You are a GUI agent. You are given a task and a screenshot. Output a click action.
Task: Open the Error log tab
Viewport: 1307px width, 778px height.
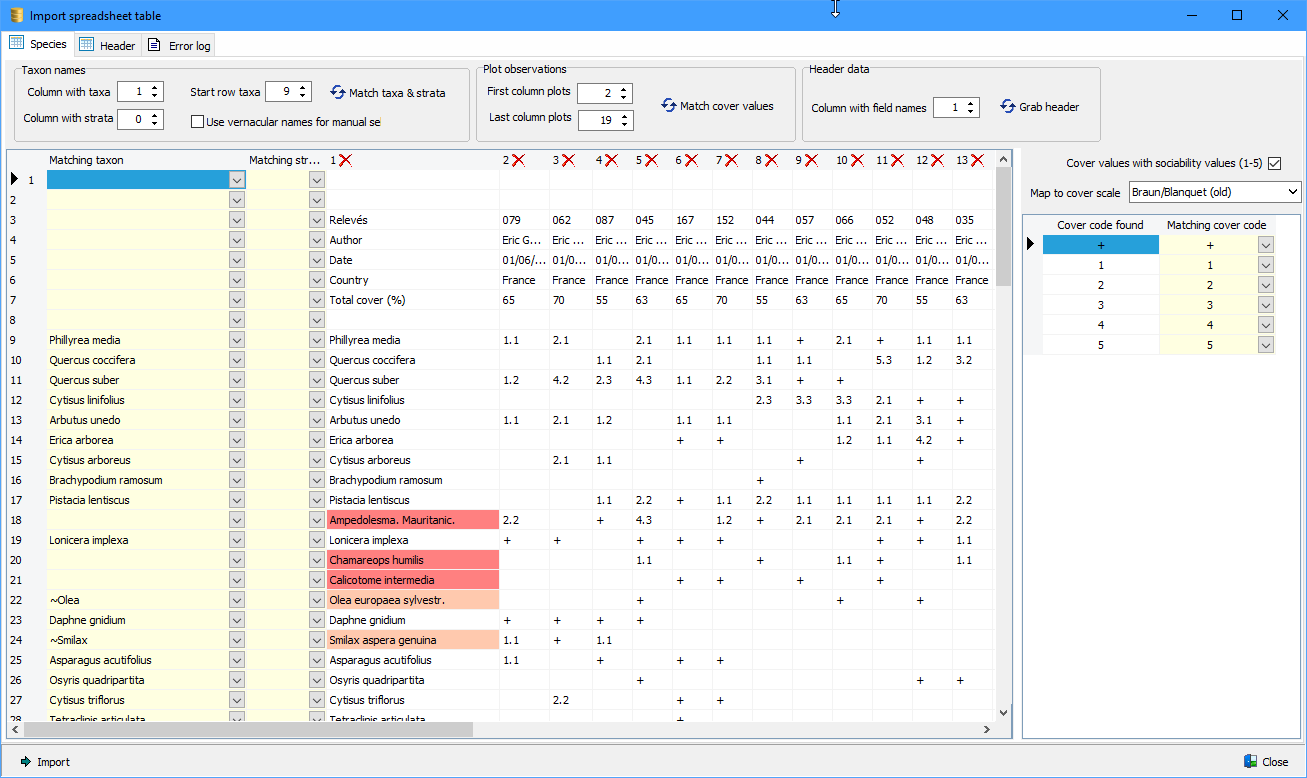click(x=178, y=45)
